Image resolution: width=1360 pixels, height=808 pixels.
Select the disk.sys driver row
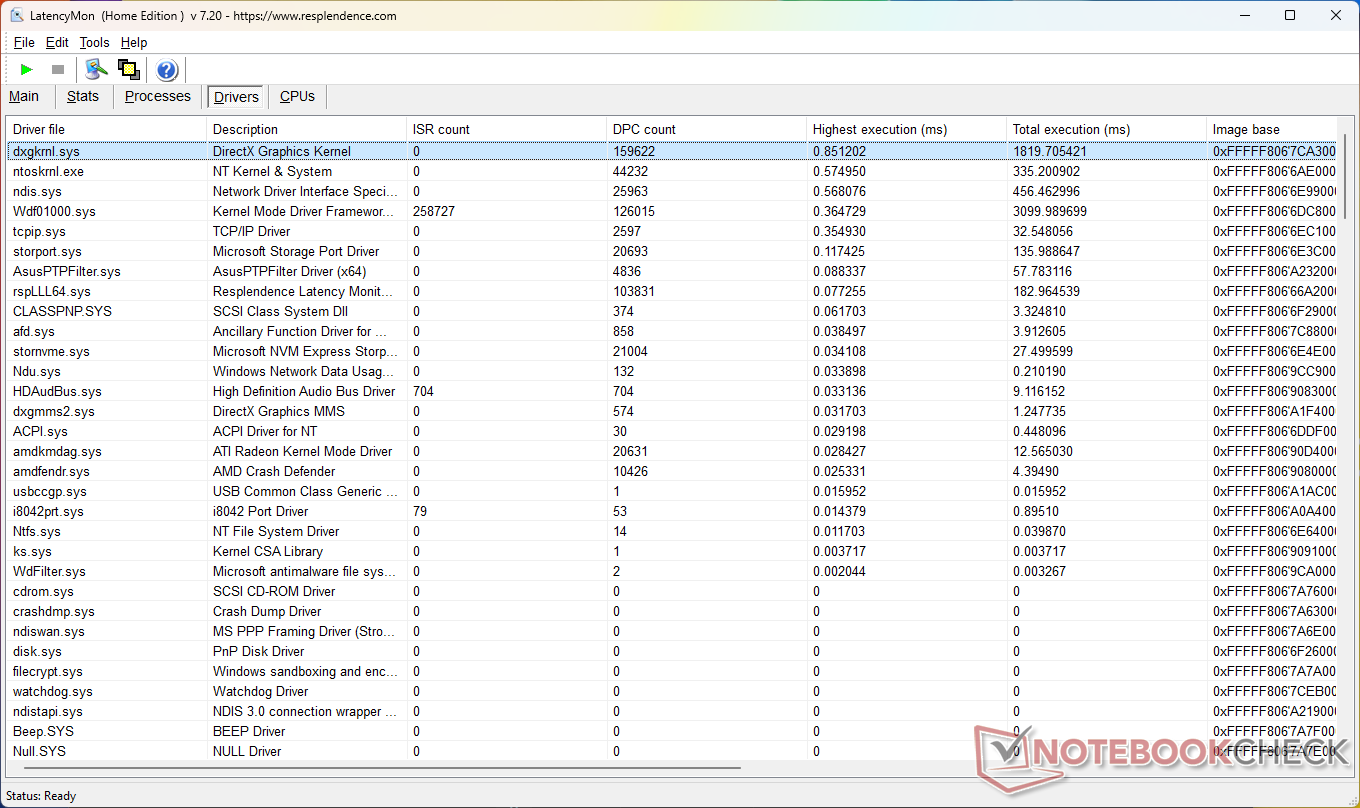point(671,651)
